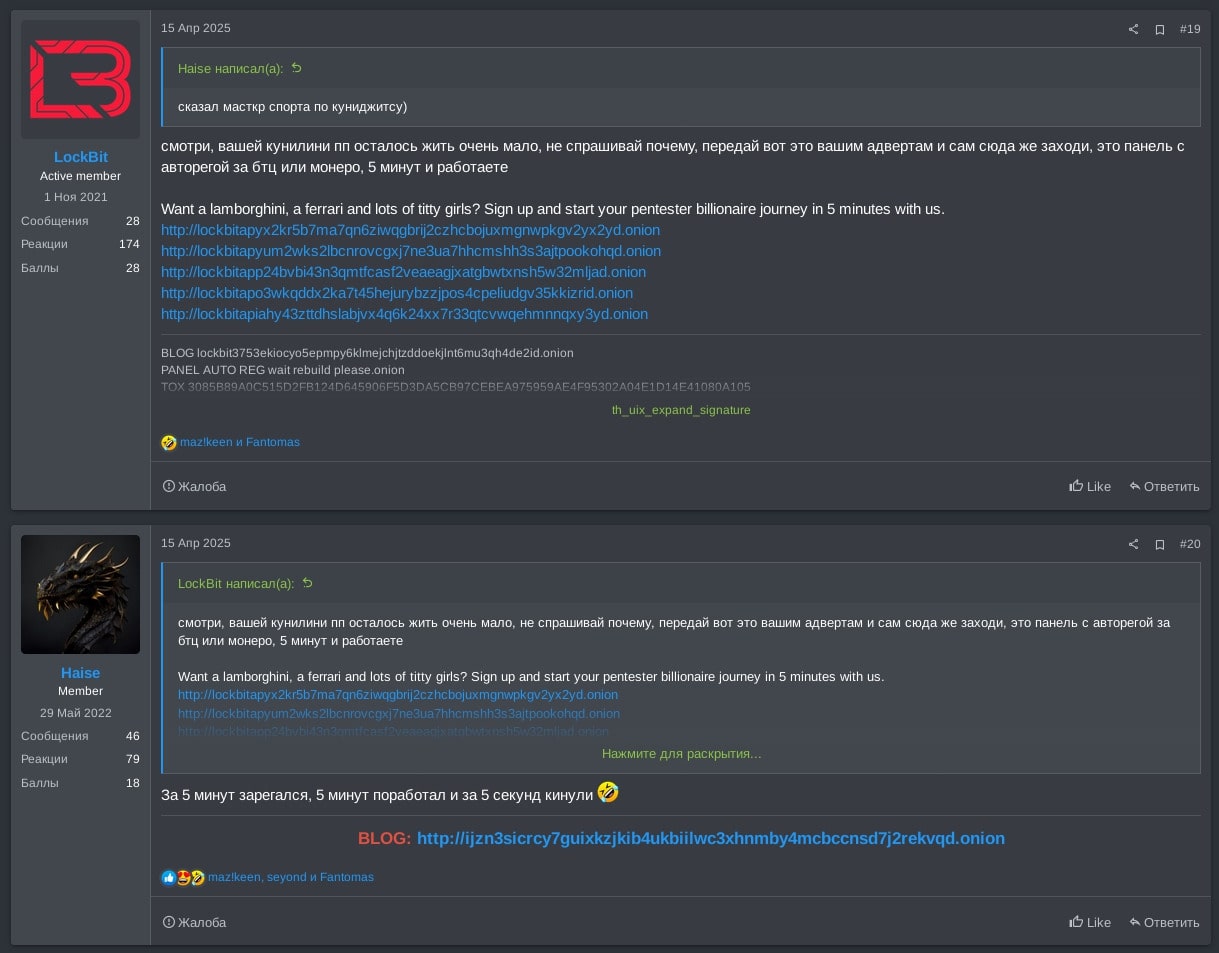This screenshot has width=1219, height=953.
Task: Click 'Ответить' reply on post #20
Action: point(1164,922)
